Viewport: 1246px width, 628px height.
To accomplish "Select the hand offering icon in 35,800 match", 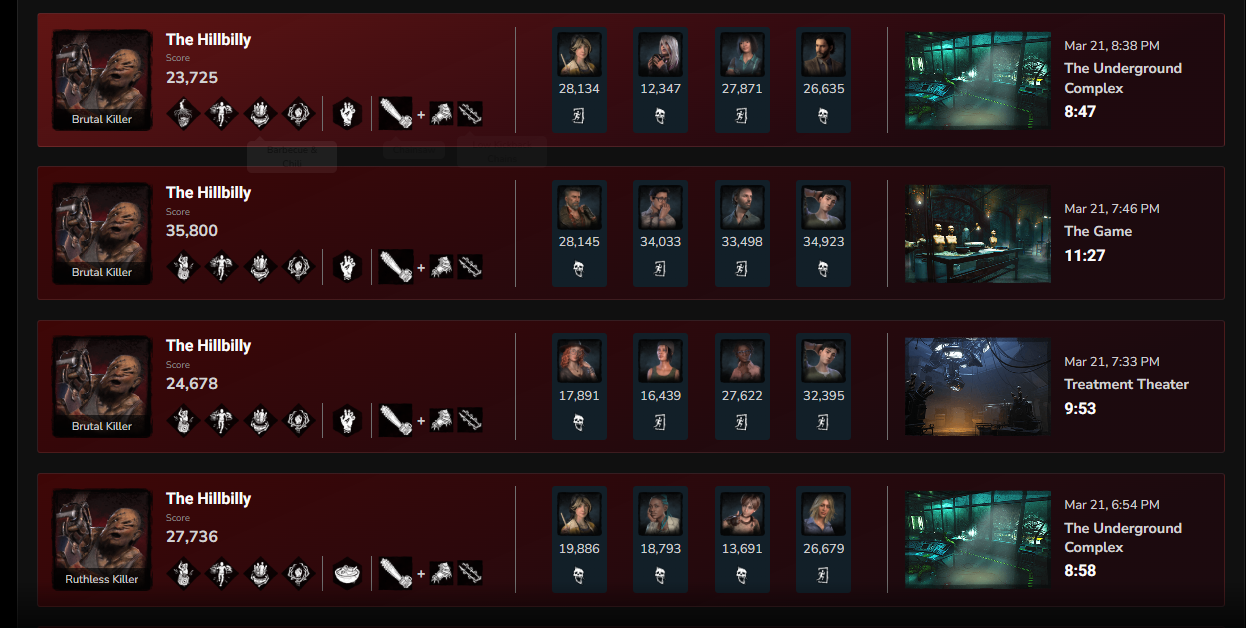I will coord(346,267).
